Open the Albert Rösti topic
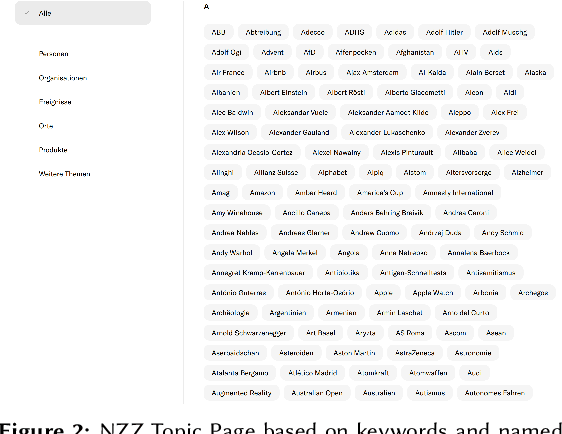This screenshot has height=434, width=562. coord(346,92)
